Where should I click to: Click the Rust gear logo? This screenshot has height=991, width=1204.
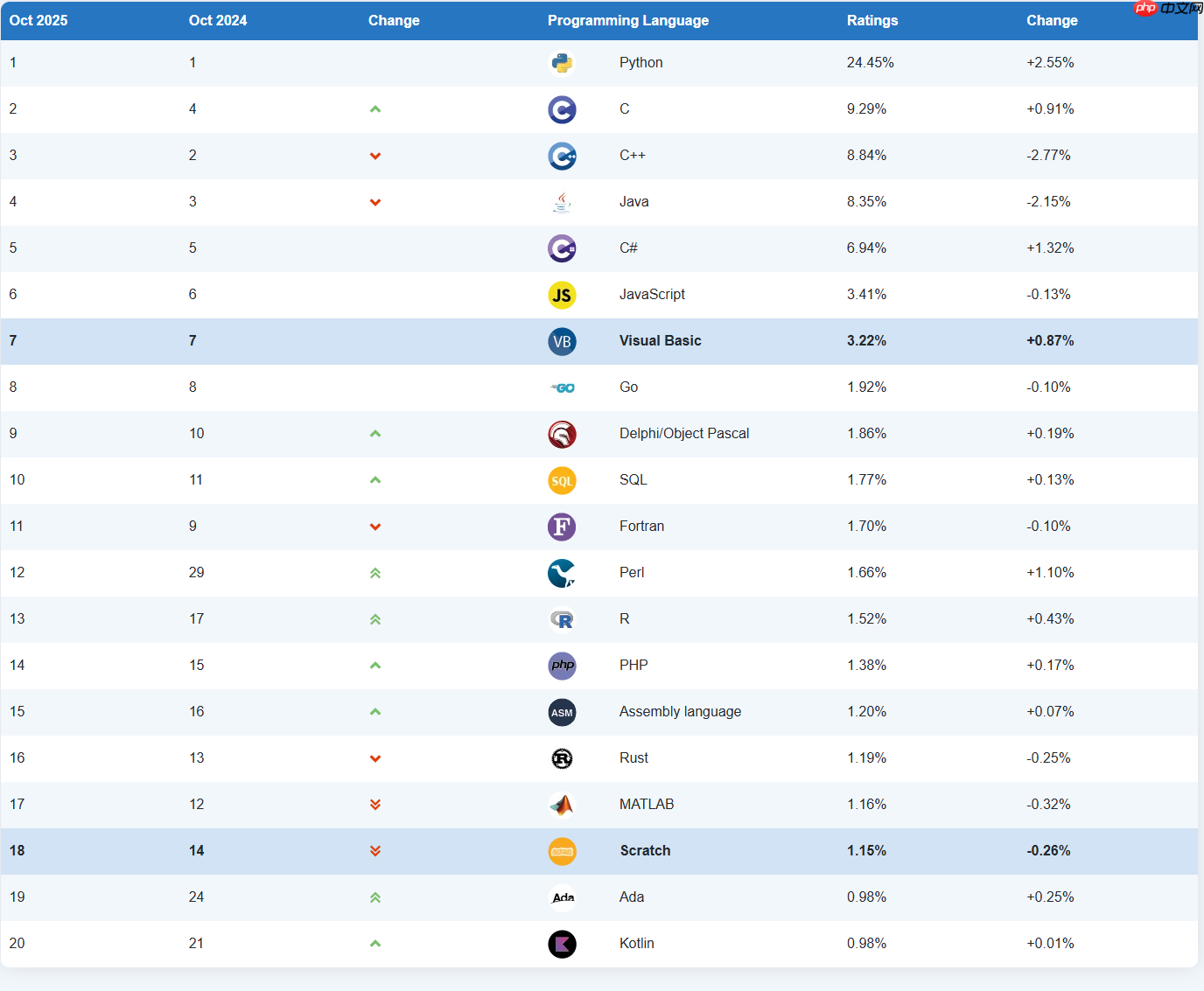562,758
